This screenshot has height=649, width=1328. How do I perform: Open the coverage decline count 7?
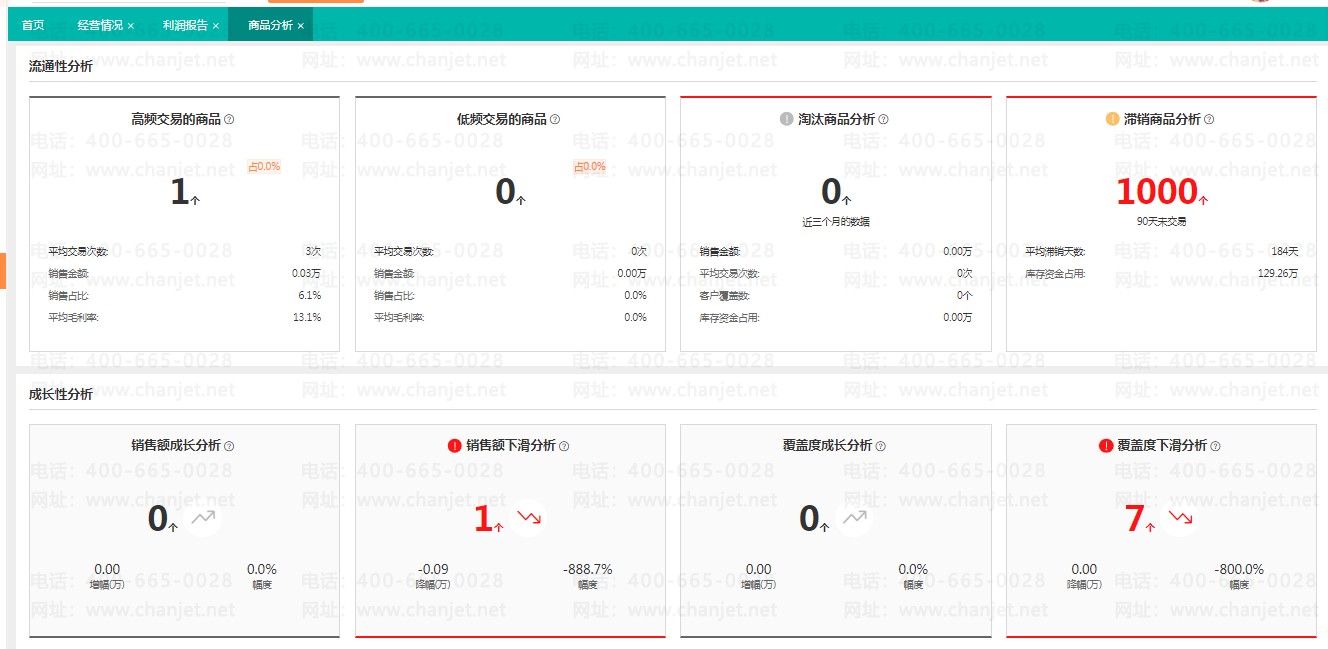(1135, 519)
